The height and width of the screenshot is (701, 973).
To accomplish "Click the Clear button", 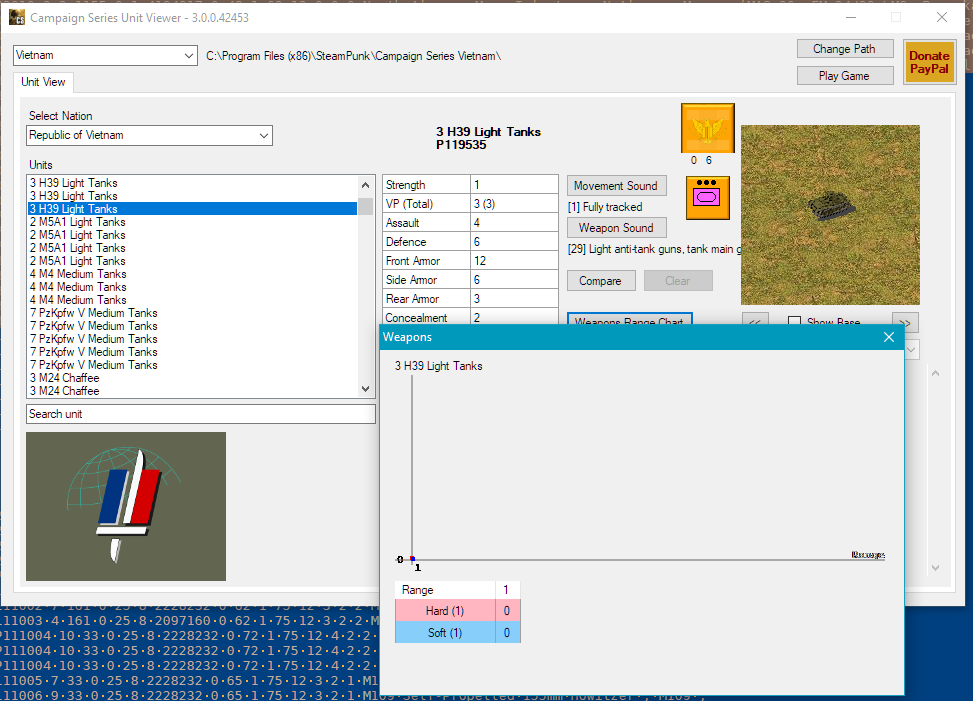I will (678, 280).
